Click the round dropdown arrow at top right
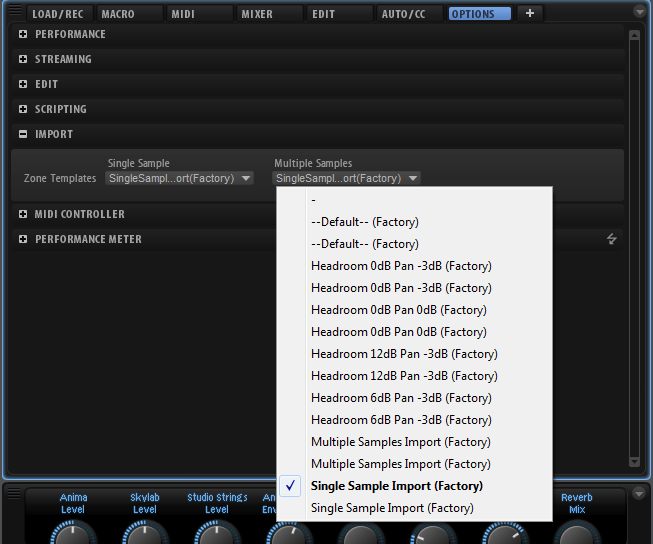The width and height of the screenshot is (653, 544). pos(639,12)
